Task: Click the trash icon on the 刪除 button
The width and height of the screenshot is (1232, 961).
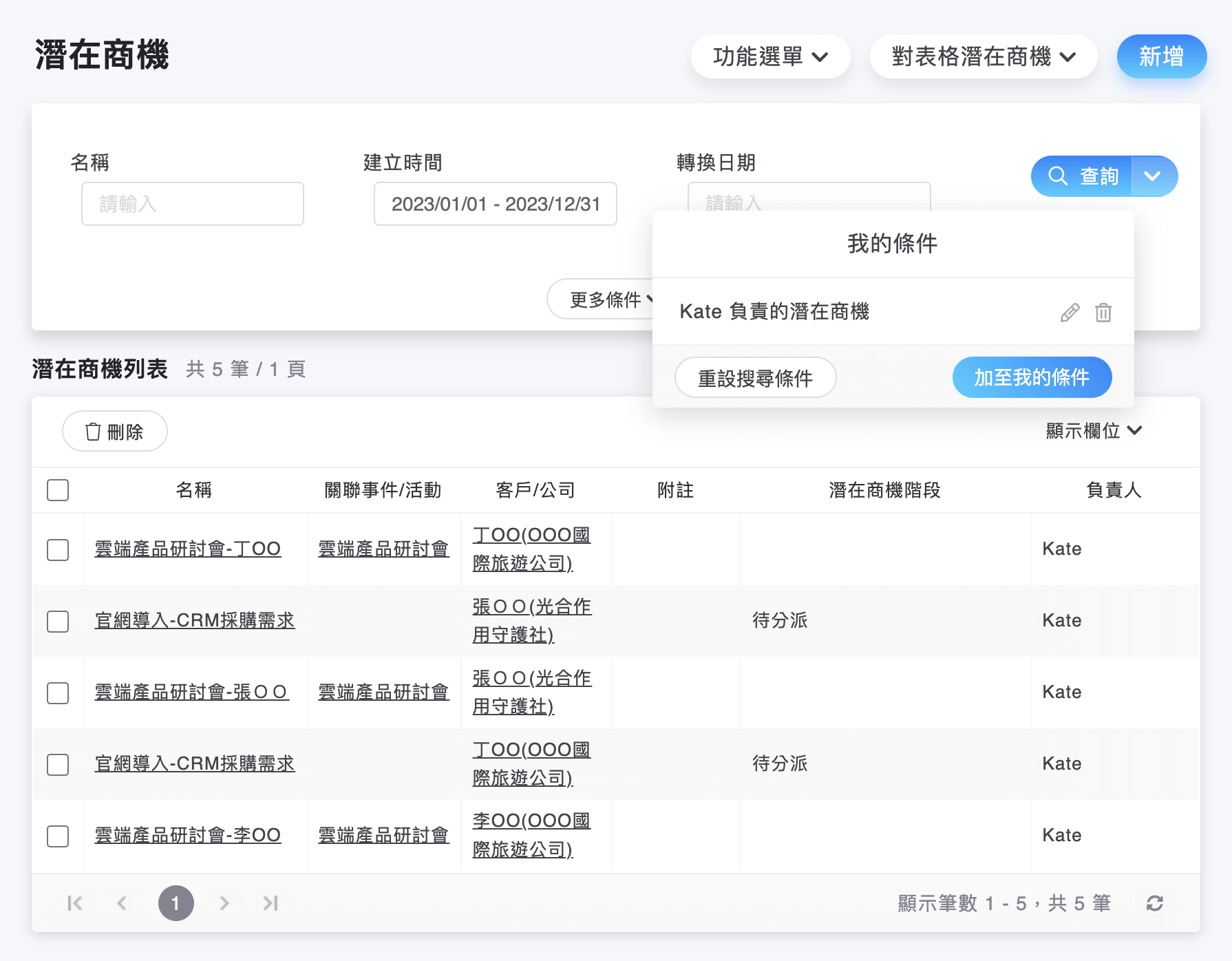Action: click(94, 432)
